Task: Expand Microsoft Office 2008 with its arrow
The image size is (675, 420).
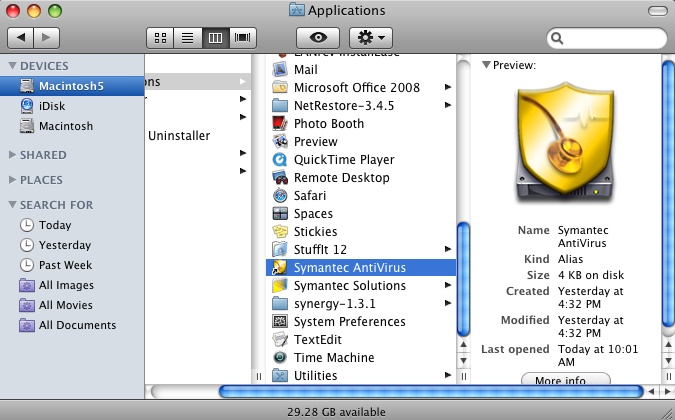Action: 448,87
